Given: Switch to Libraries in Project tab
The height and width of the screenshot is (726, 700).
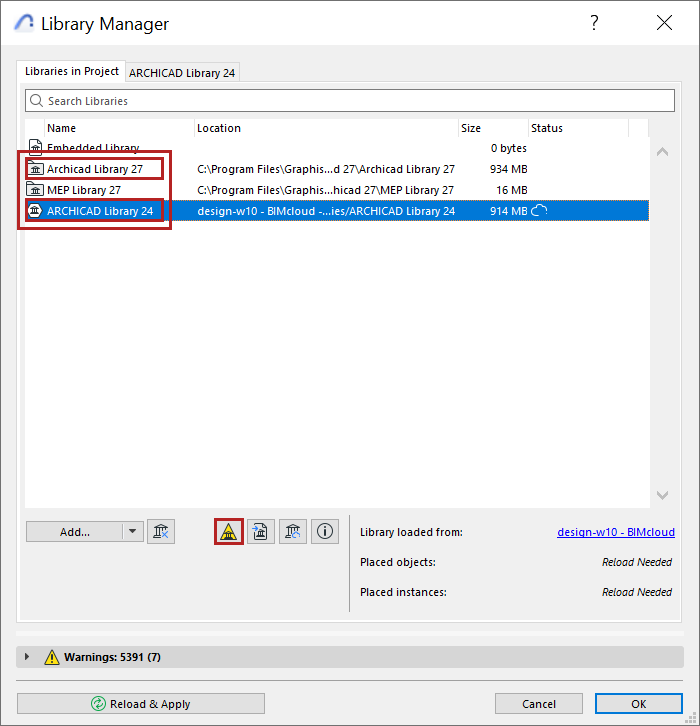Looking at the screenshot, I should click(x=71, y=71).
